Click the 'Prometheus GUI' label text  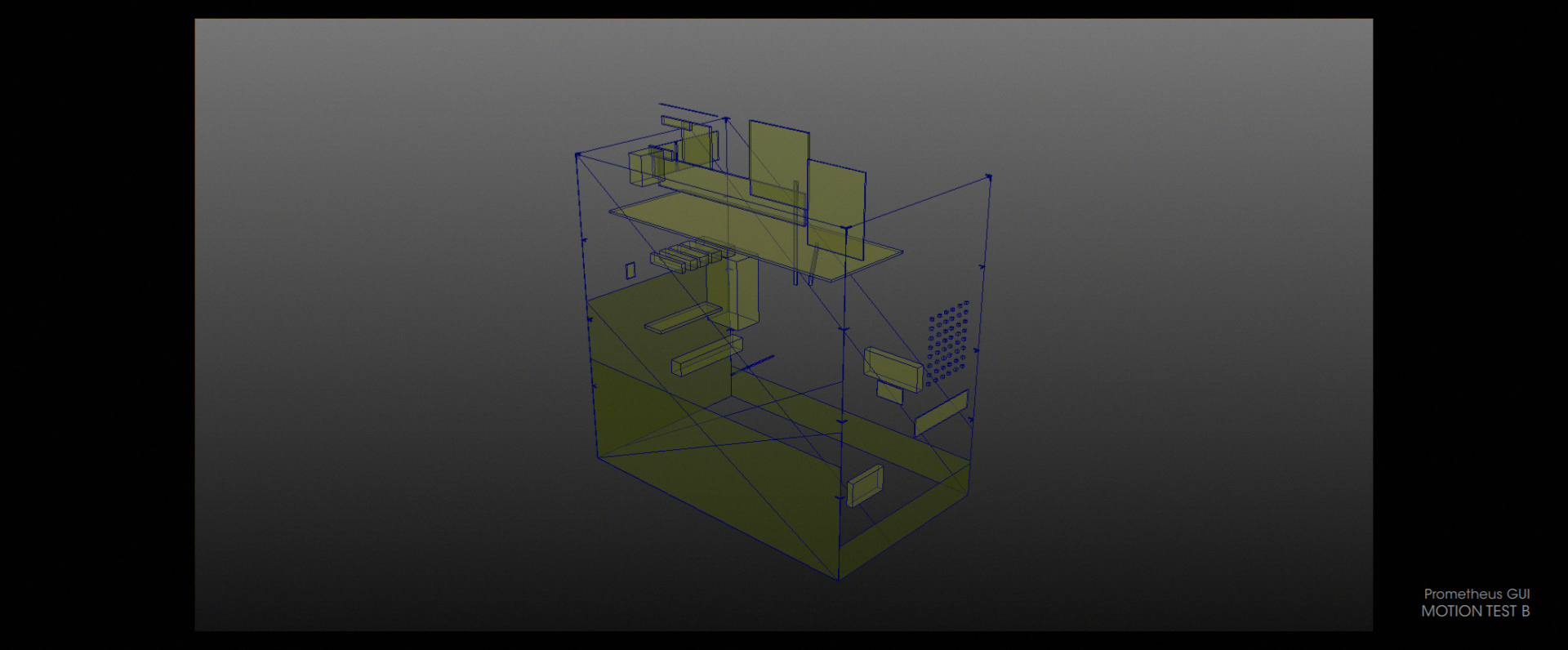[1477, 594]
